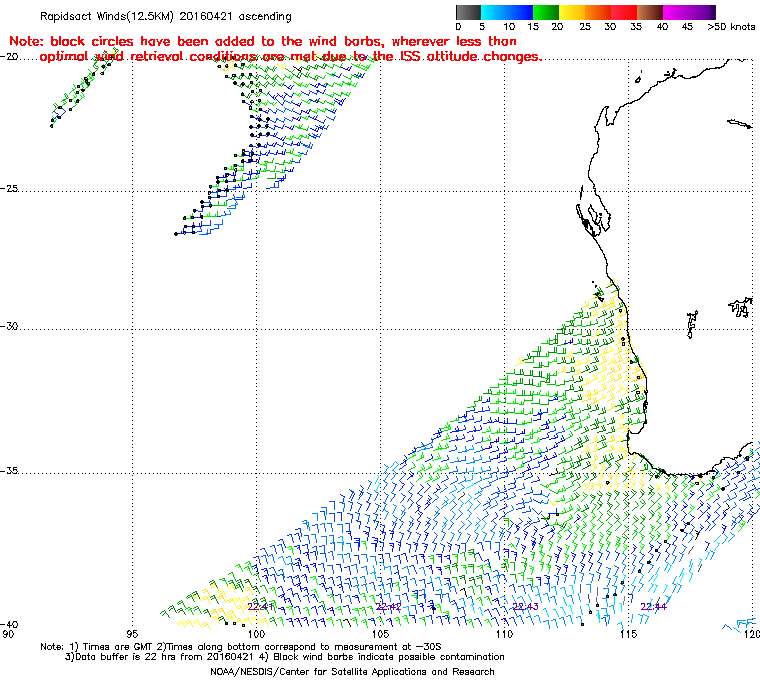Click the latitude axis label '-20'
The width and height of the screenshot is (760, 688).
(10, 57)
